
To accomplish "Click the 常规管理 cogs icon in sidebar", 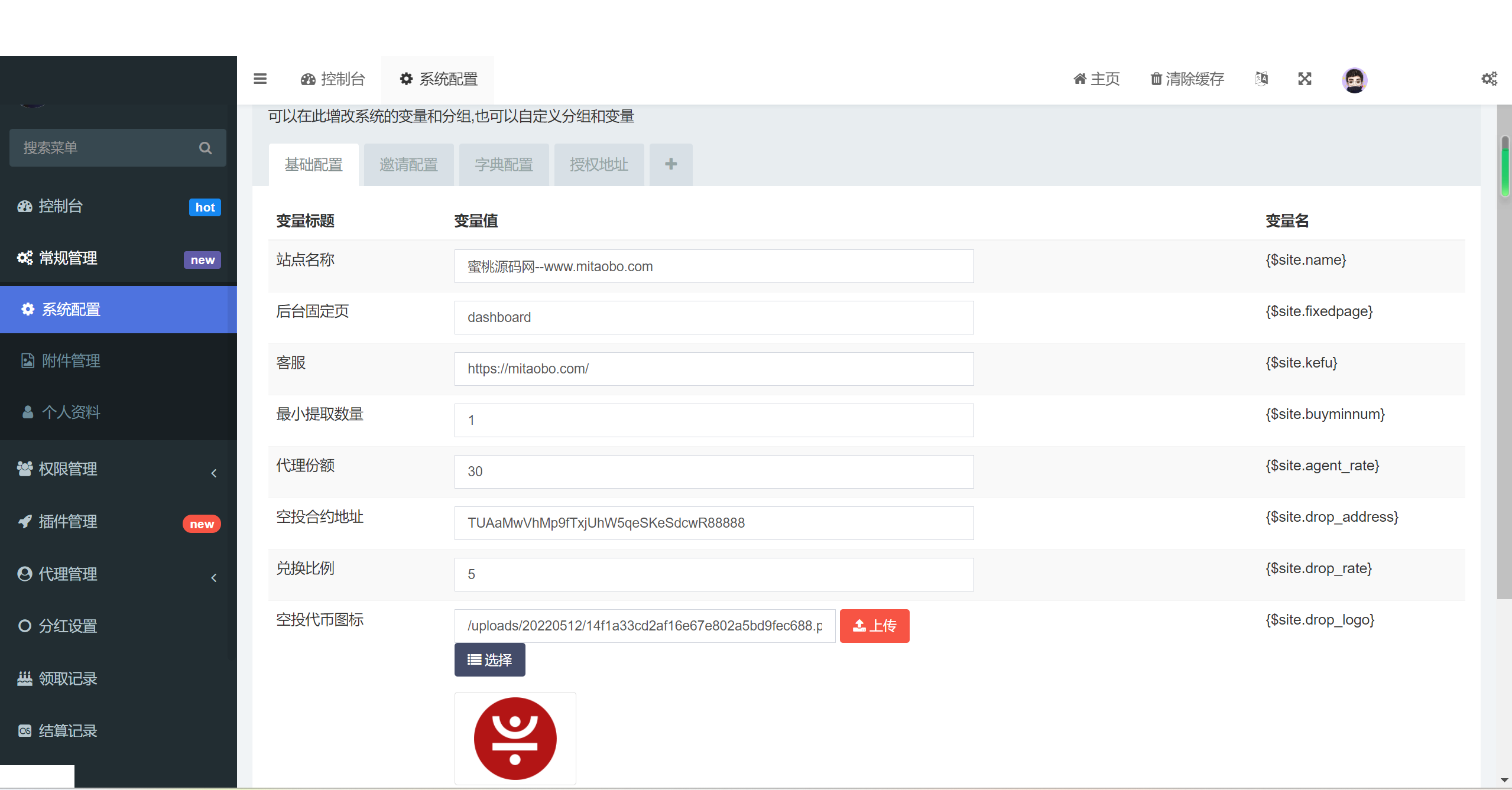I will click(25, 258).
